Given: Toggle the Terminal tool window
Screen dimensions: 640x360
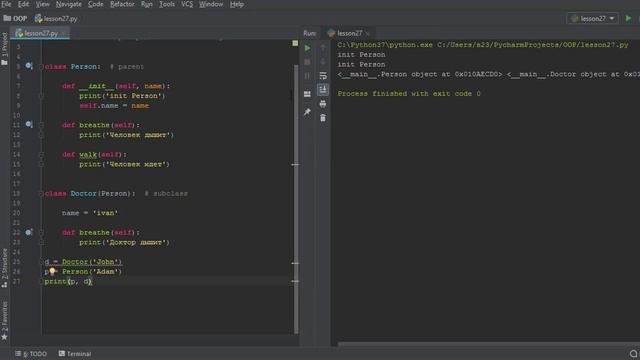Looking at the screenshot, I should point(75,354).
